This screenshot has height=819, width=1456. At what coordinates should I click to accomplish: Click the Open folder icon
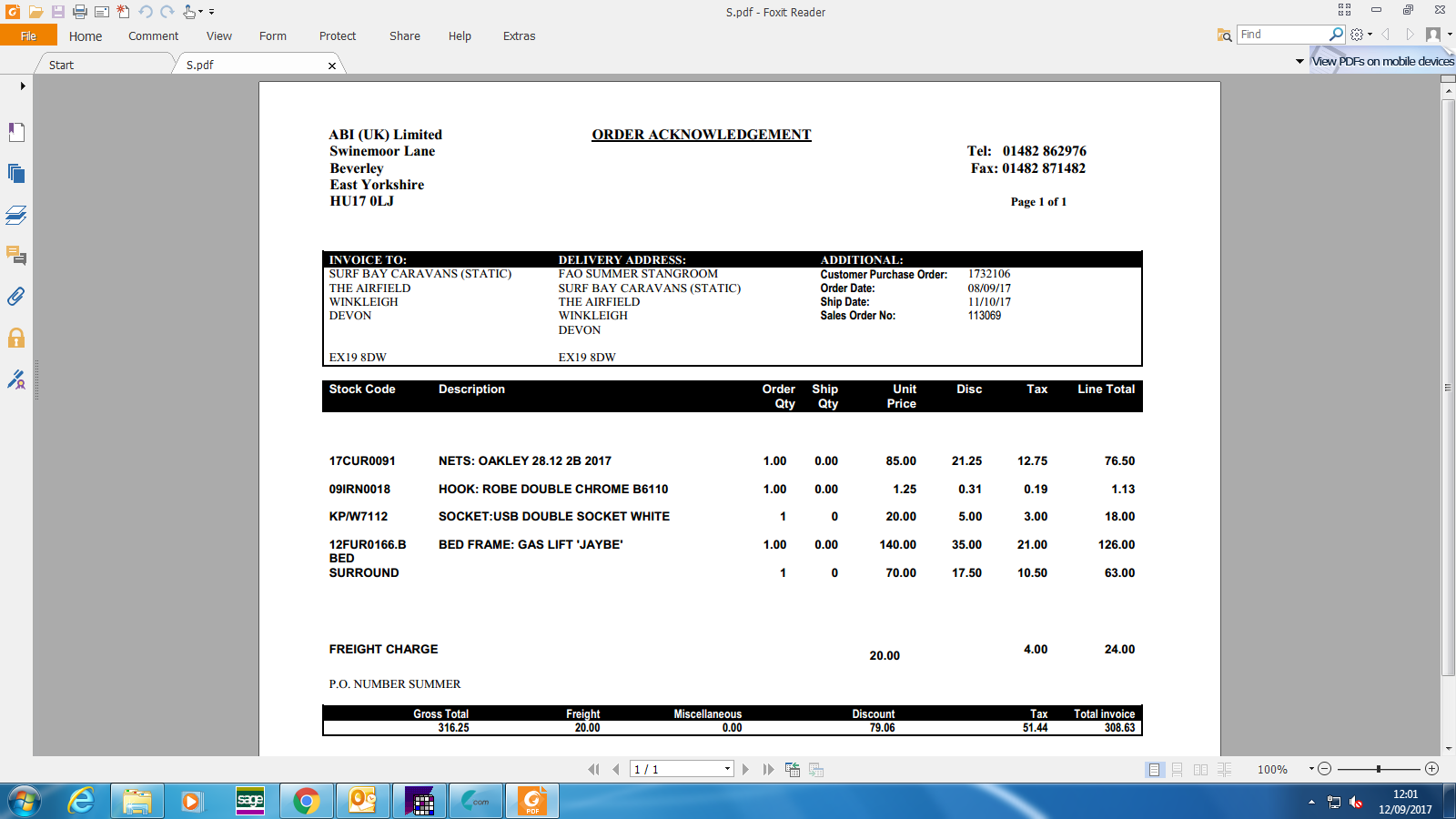[35, 12]
